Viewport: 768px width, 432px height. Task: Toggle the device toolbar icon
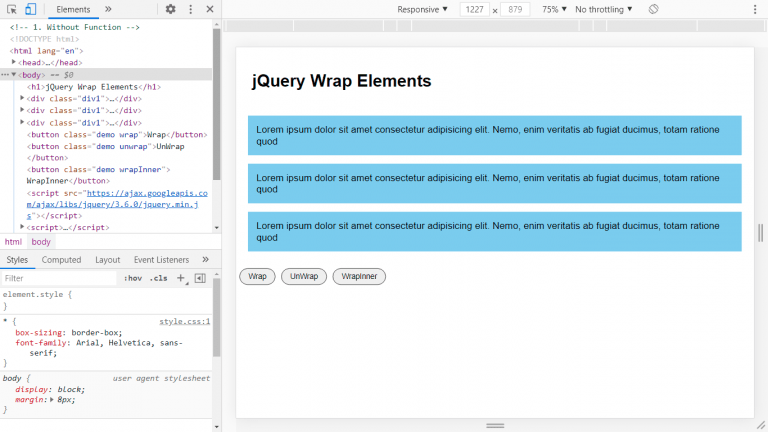30,9
